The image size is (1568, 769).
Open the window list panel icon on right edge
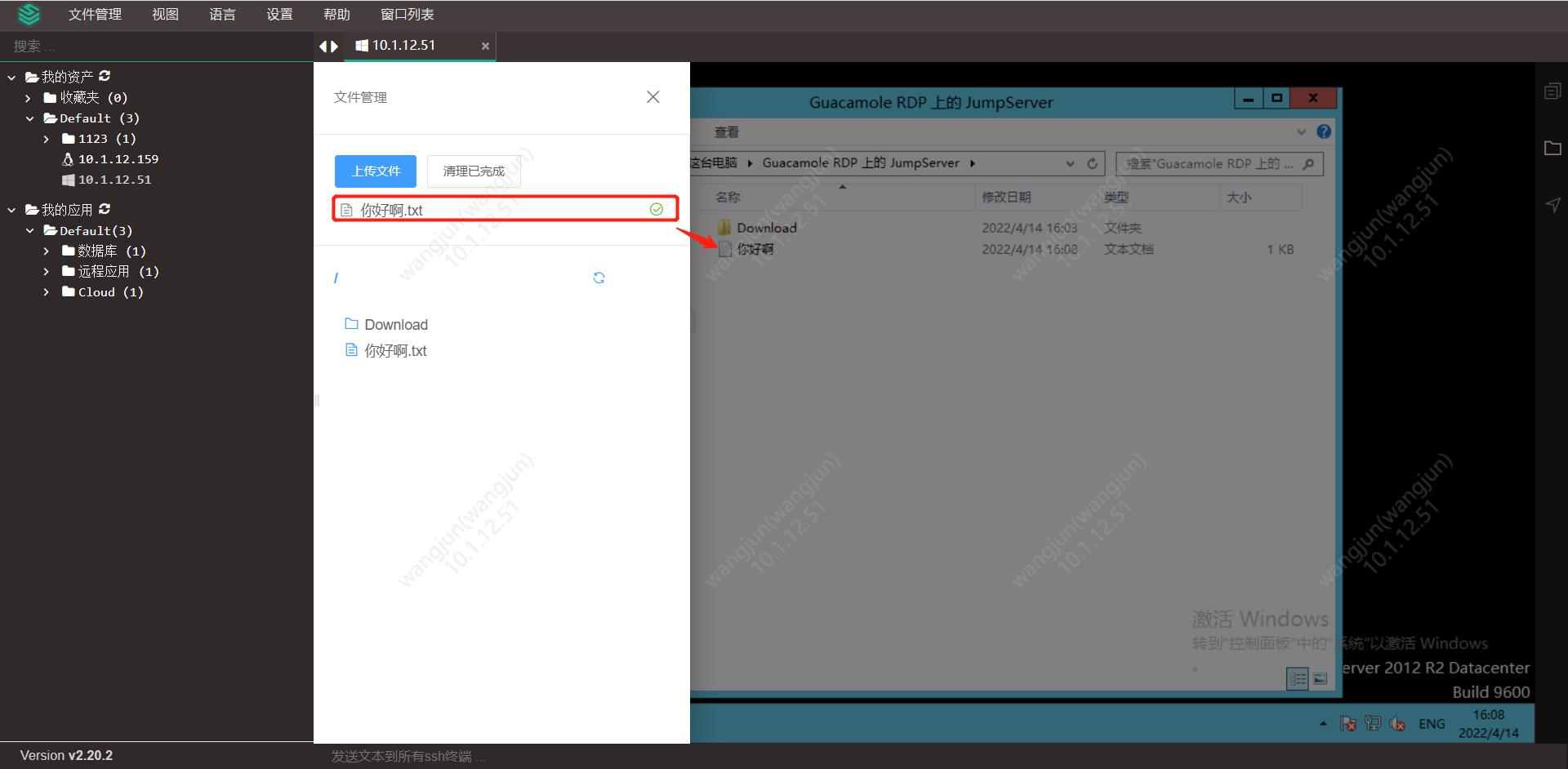point(1552,91)
